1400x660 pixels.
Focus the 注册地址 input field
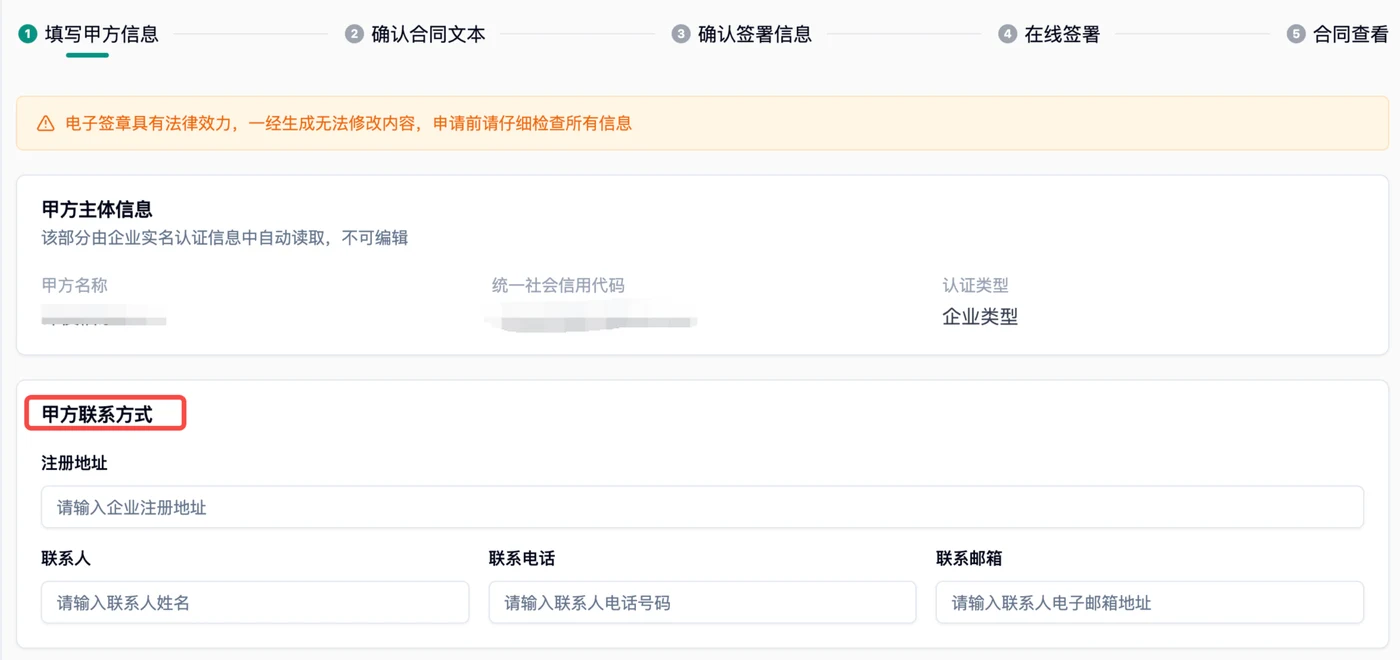(702, 507)
